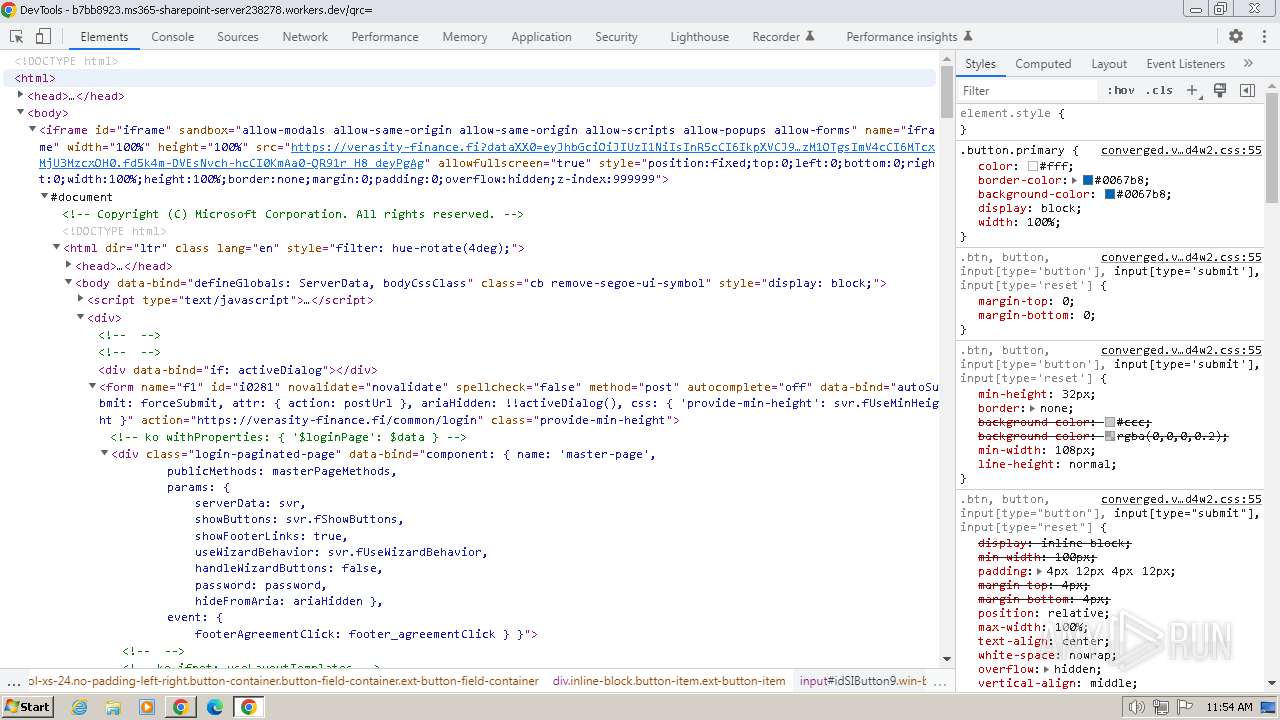Switch to first Chrome taskbar icon
This screenshot has width=1280, height=720.
[181, 707]
